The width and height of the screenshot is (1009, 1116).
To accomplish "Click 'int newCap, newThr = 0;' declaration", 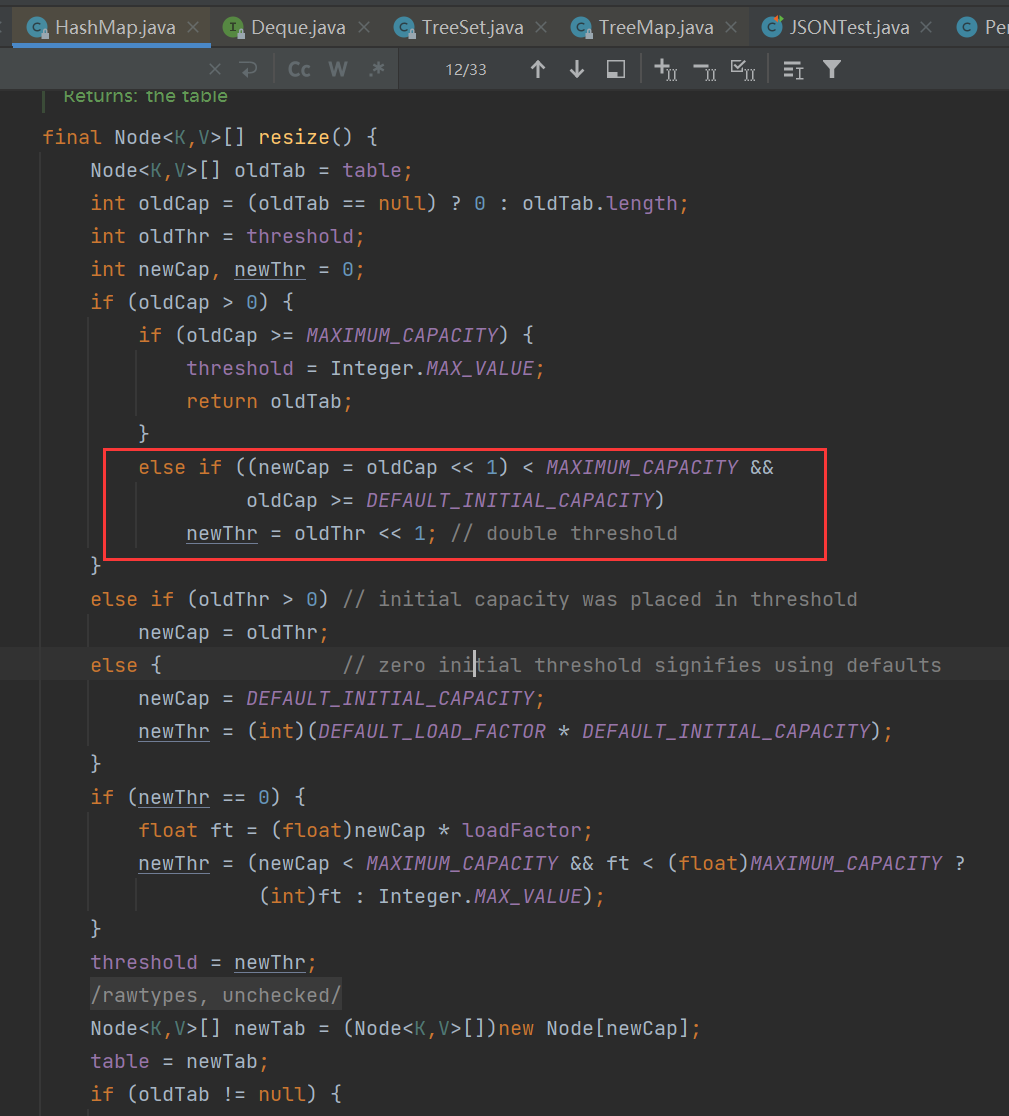I will [227, 270].
